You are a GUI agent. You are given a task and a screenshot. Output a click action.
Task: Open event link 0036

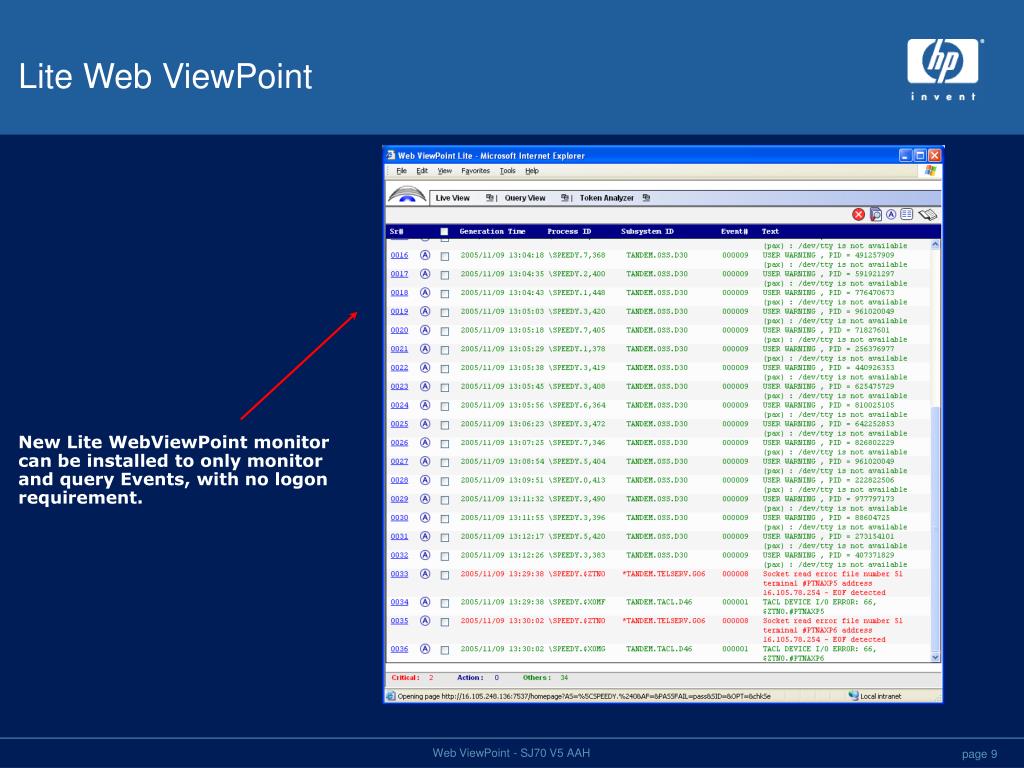(399, 649)
